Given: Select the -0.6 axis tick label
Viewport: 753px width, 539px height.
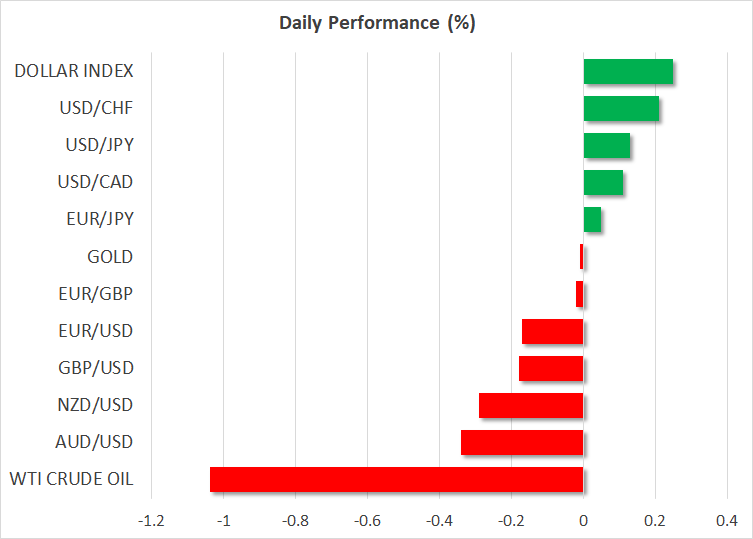Looking at the screenshot, I should [x=365, y=521].
